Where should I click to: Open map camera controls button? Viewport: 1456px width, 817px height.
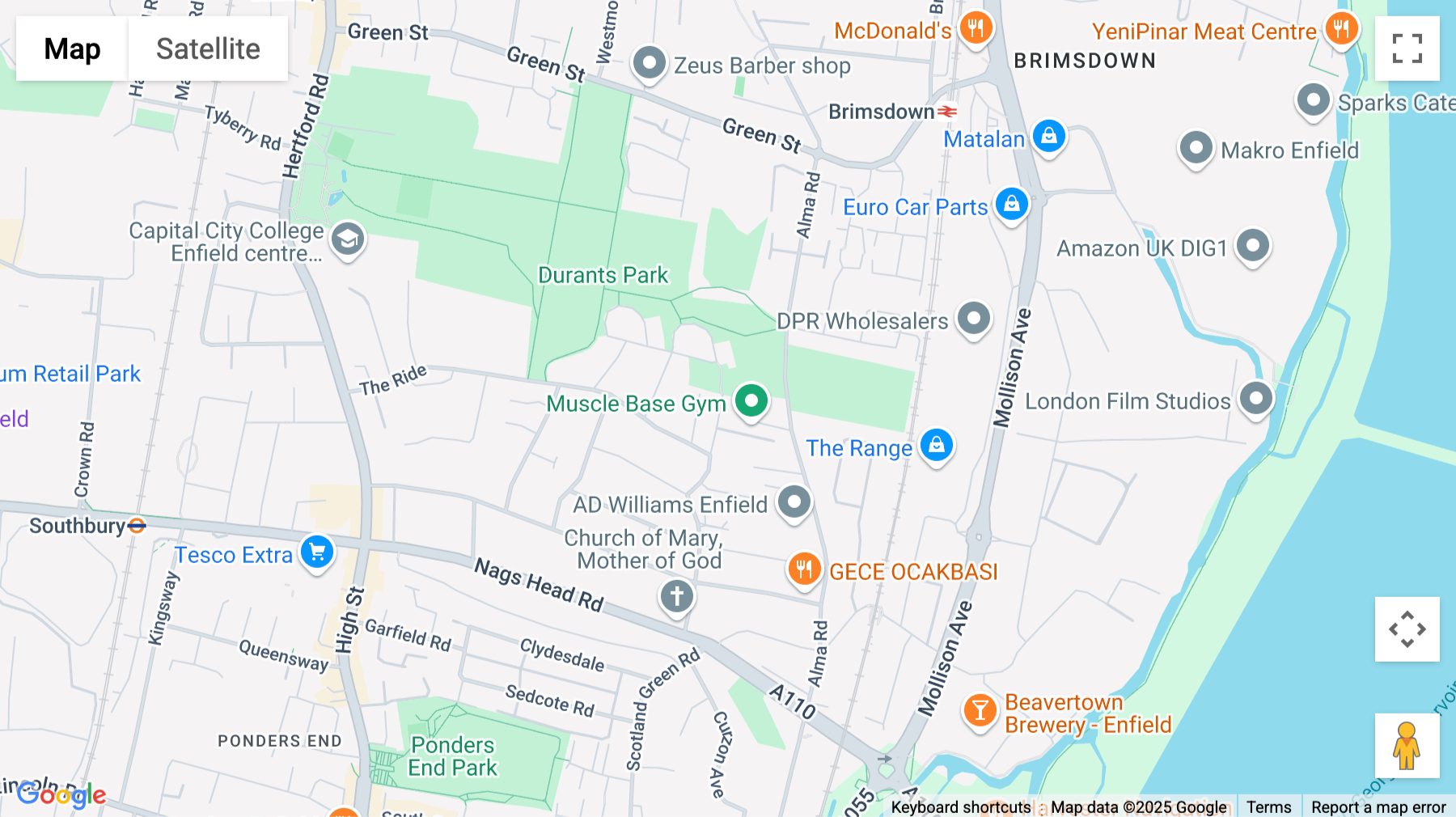1407,629
